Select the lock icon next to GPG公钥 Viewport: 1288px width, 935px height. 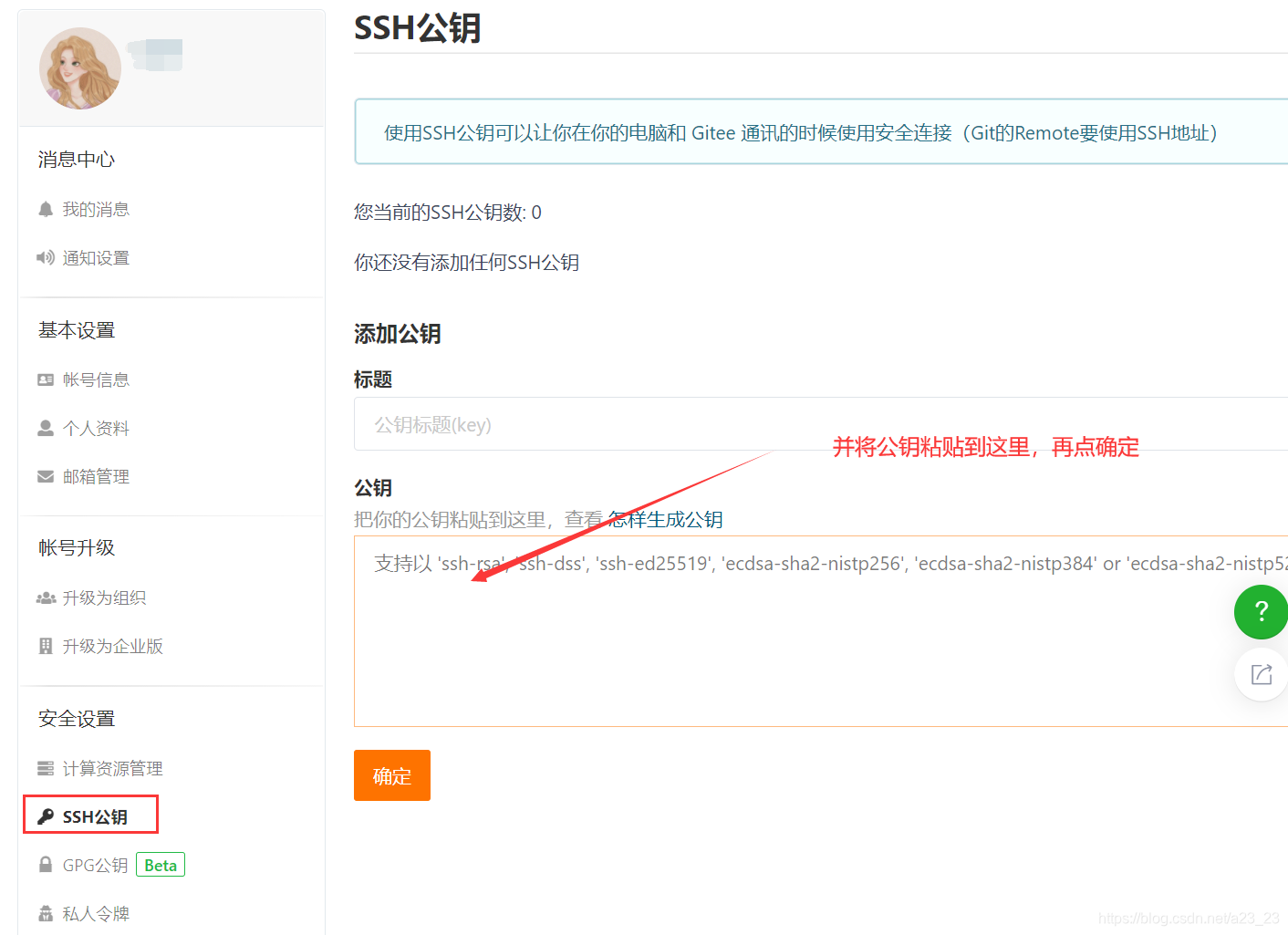coord(45,864)
